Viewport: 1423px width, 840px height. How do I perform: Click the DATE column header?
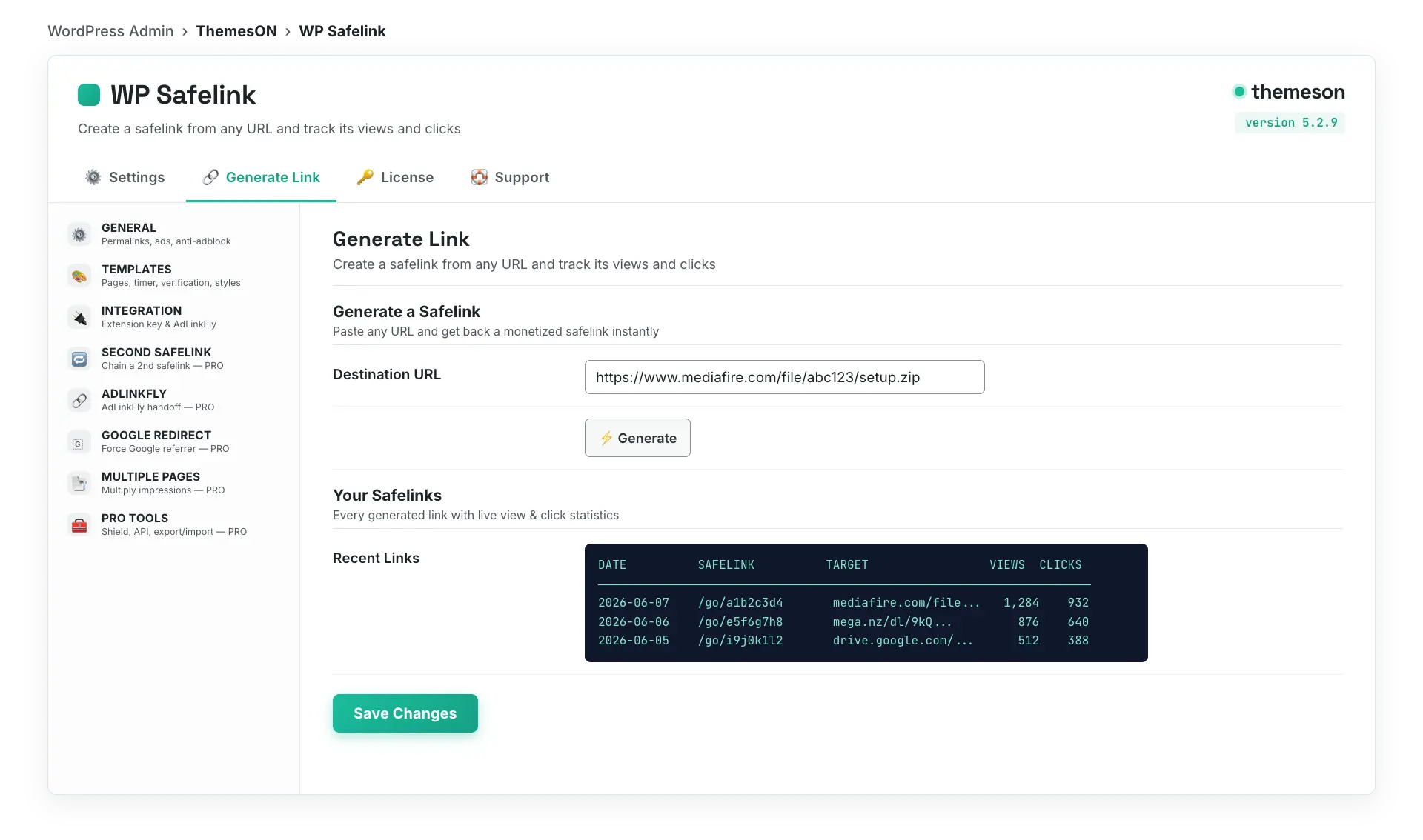point(612,564)
